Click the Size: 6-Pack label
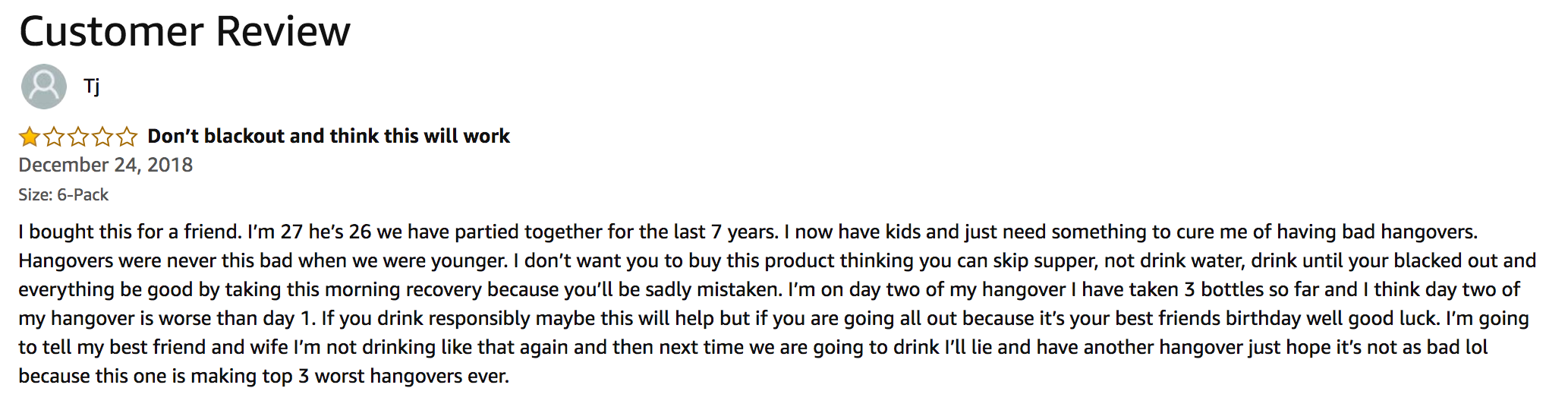Viewport: 1568px width, 407px height. pos(63,195)
